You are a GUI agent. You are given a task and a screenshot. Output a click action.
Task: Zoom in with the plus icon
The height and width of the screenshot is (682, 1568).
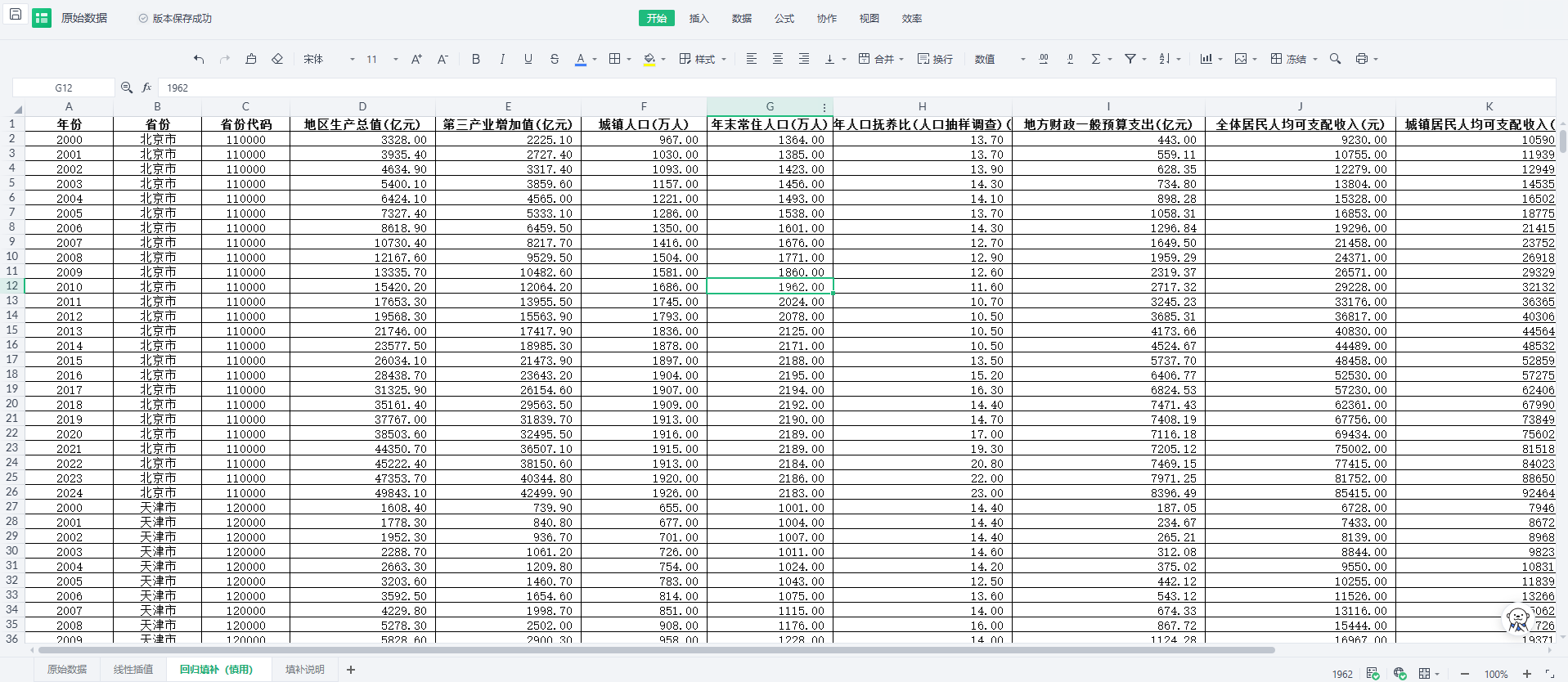pos(1527,674)
